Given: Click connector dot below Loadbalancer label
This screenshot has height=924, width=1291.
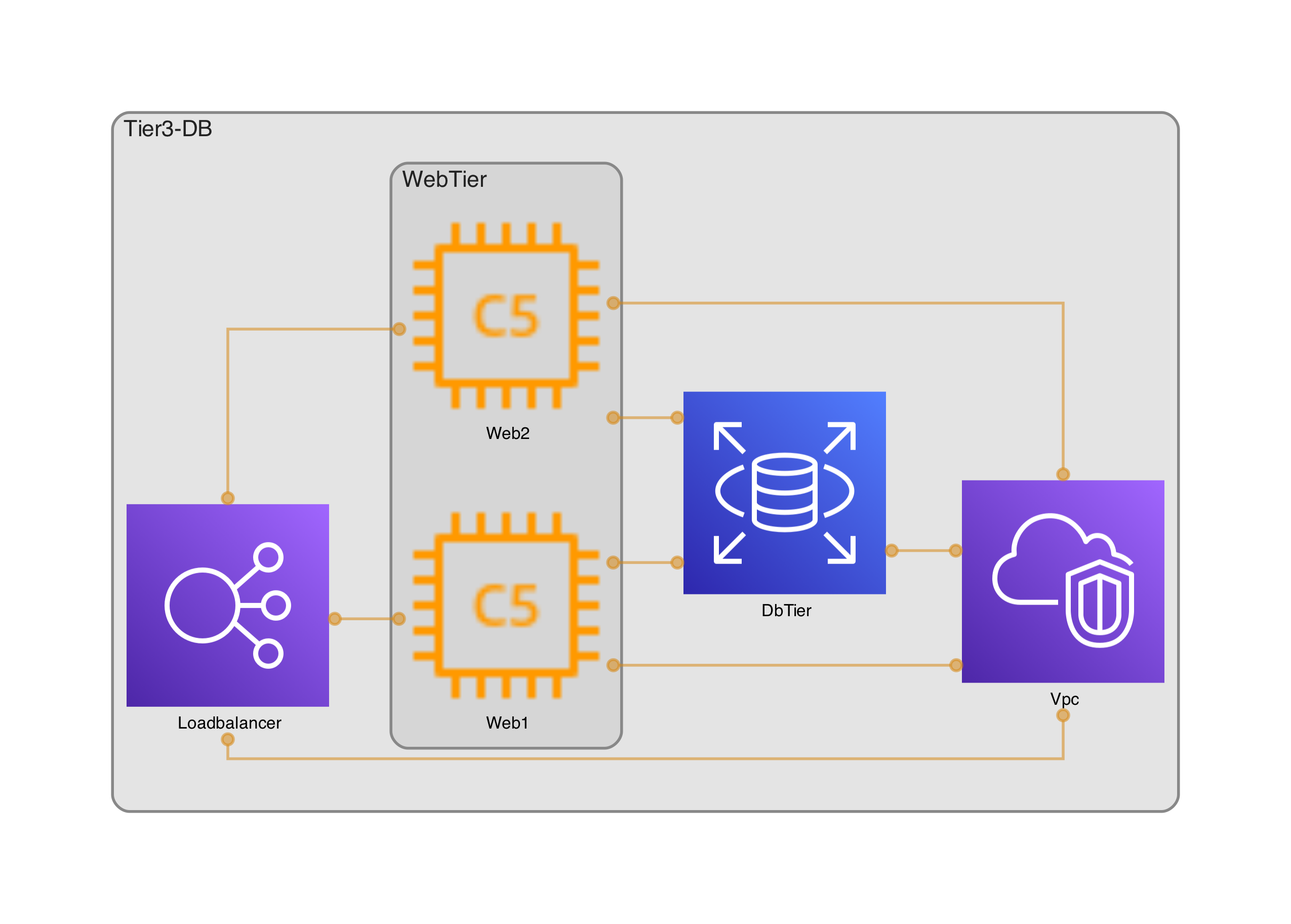Looking at the screenshot, I should [228, 739].
